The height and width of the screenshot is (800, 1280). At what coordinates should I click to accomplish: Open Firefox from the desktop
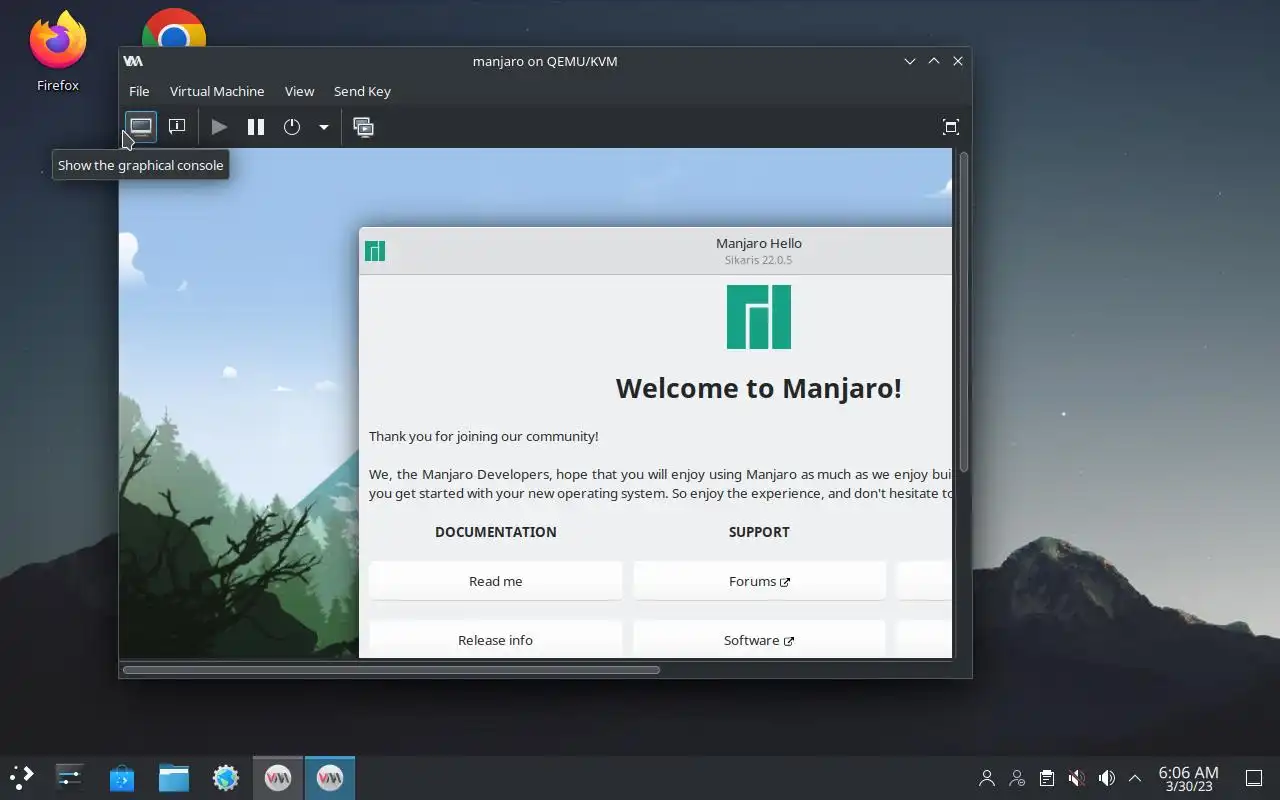coord(58,52)
